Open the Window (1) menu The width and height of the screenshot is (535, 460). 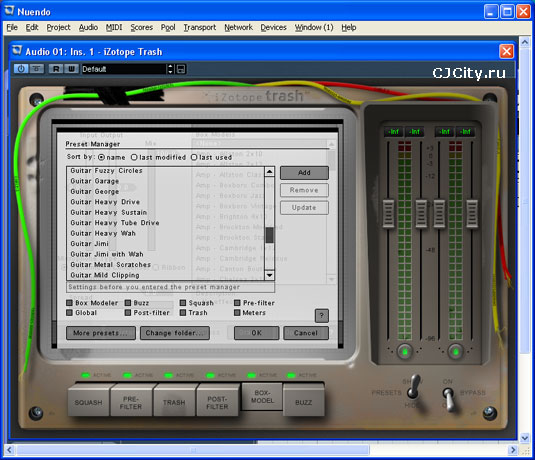click(314, 27)
